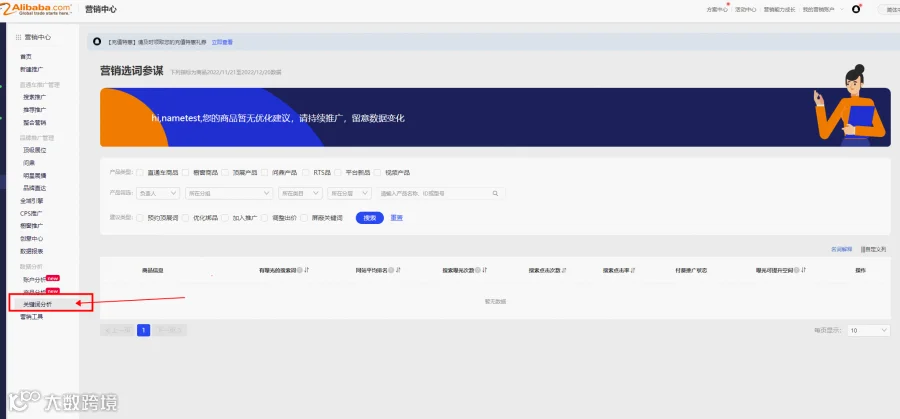Click the 重置 reset link
The height and width of the screenshot is (419, 900).
[397, 218]
